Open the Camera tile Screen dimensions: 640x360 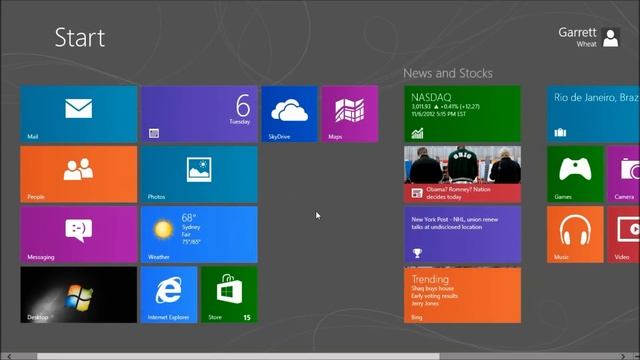(624, 174)
